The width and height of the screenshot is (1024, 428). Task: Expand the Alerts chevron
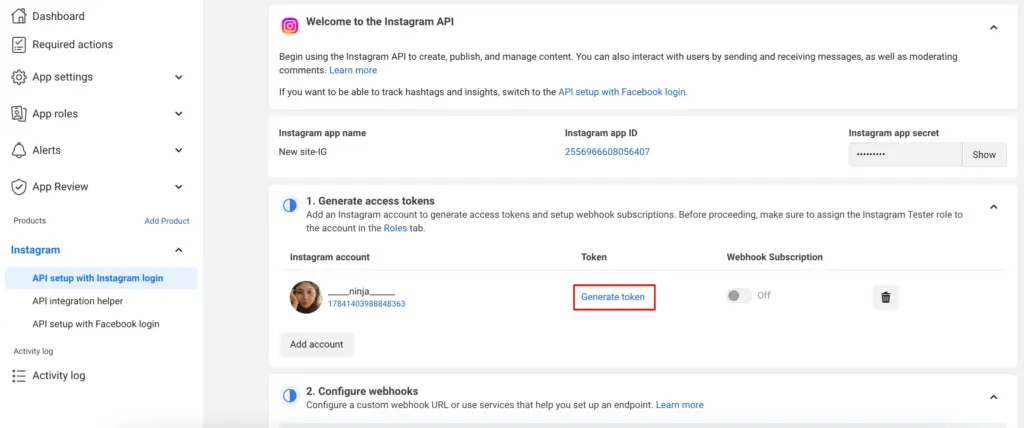[179, 150]
